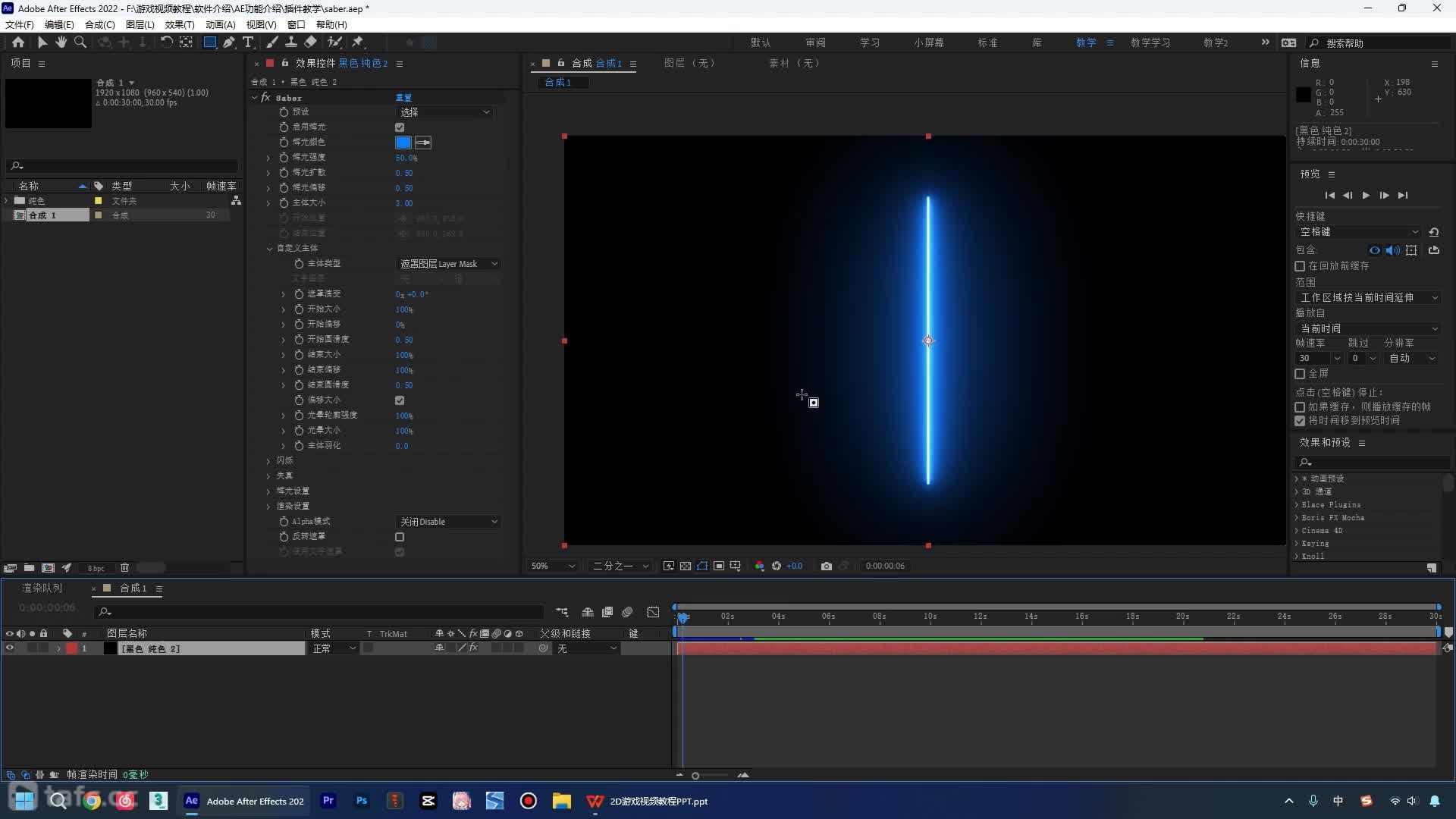Create new folder in project panel
Viewport: 1456px width, 819px height.
pyautogui.click(x=29, y=568)
